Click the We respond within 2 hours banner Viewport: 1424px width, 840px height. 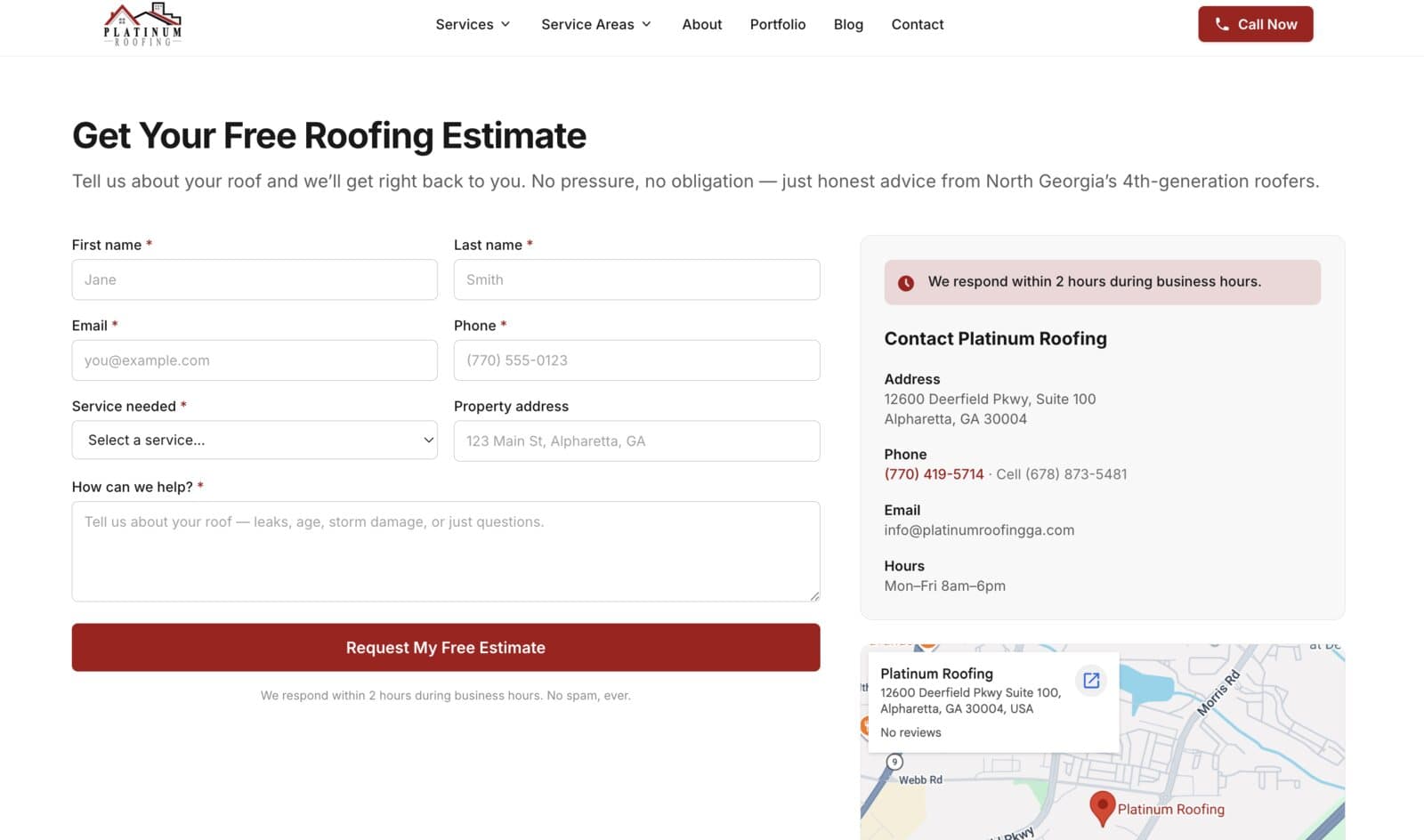tap(1102, 282)
